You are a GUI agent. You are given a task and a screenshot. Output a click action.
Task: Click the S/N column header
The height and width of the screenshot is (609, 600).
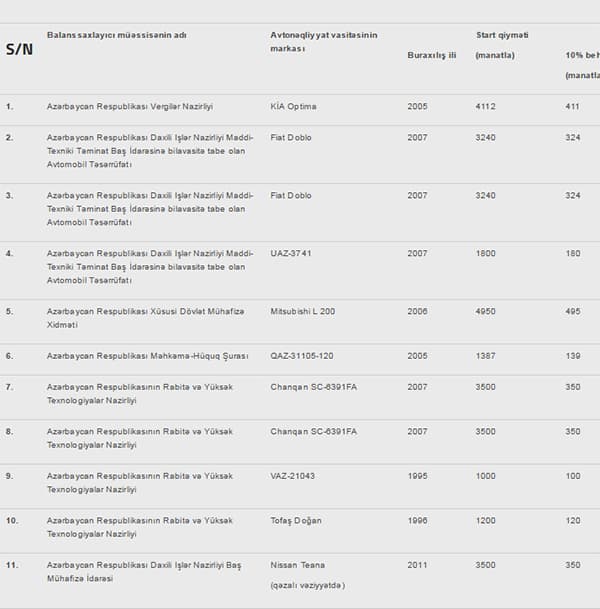(19, 49)
